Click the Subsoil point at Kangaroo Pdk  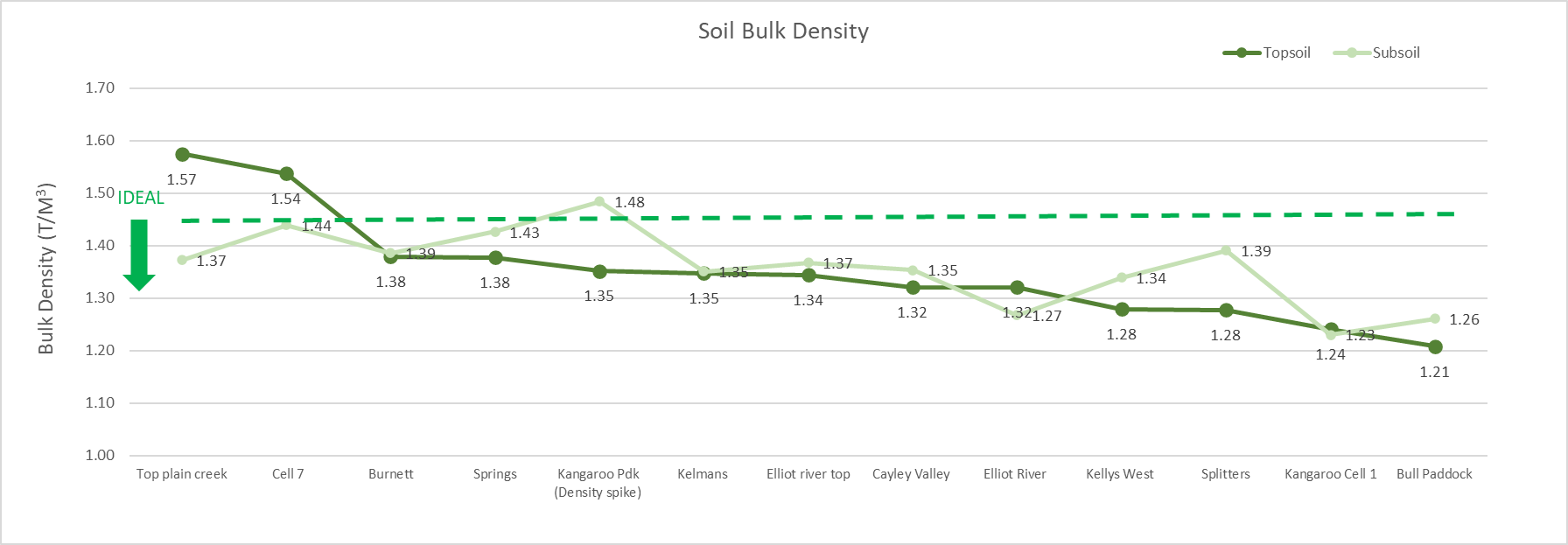[599, 202]
